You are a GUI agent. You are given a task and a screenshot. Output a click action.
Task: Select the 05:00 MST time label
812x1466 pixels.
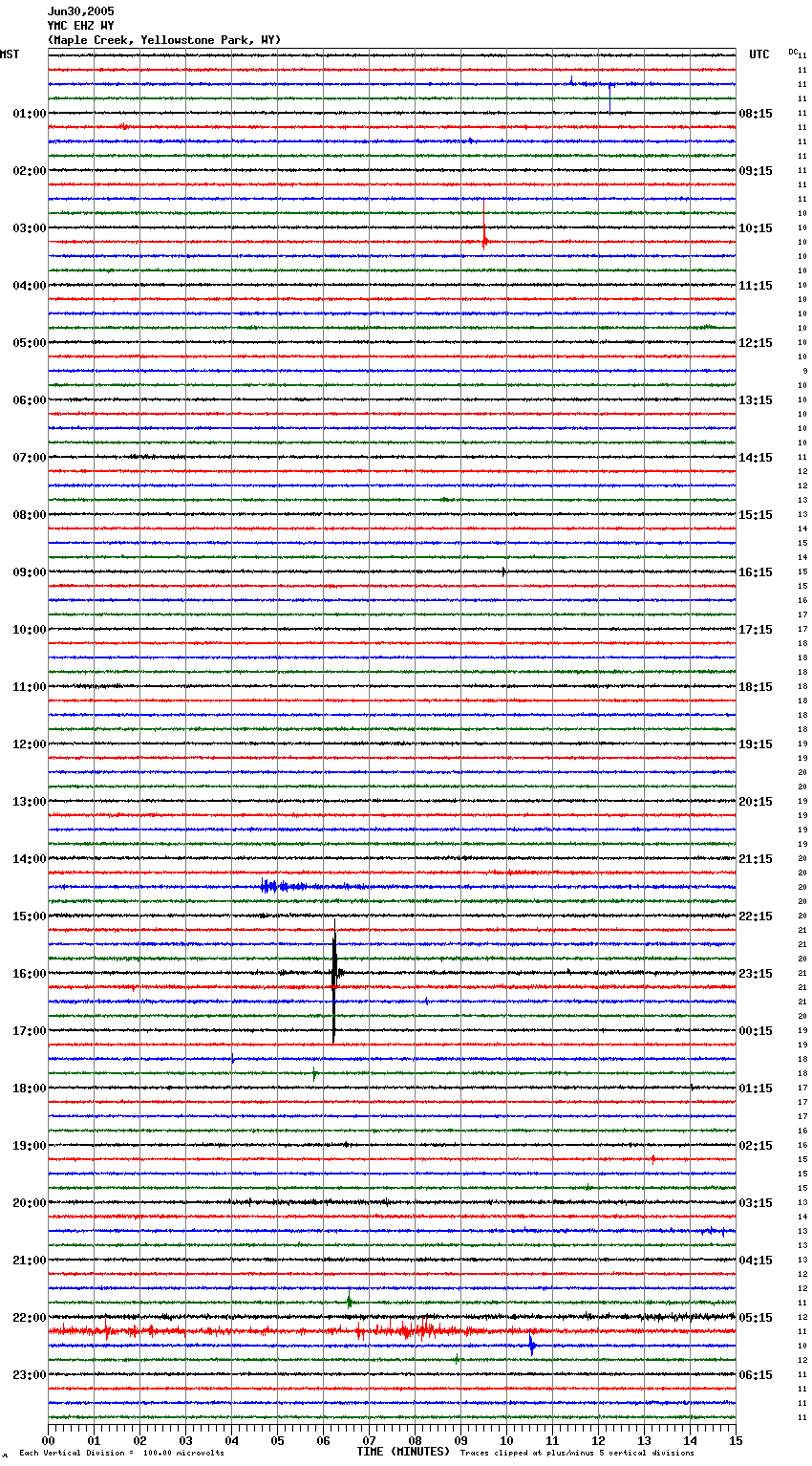(x=30, y=343)
